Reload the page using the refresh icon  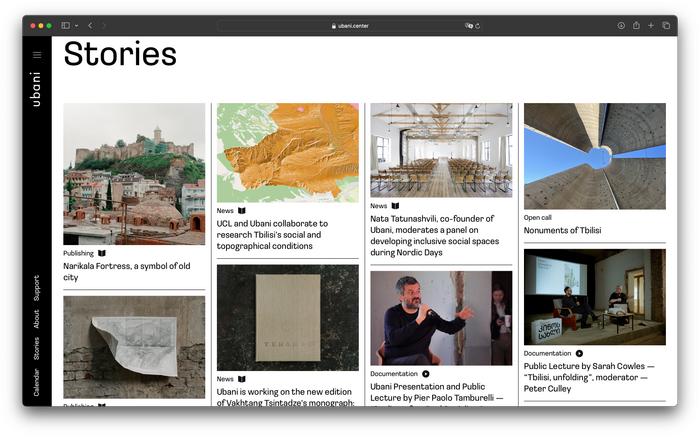(x=478, y=26)
